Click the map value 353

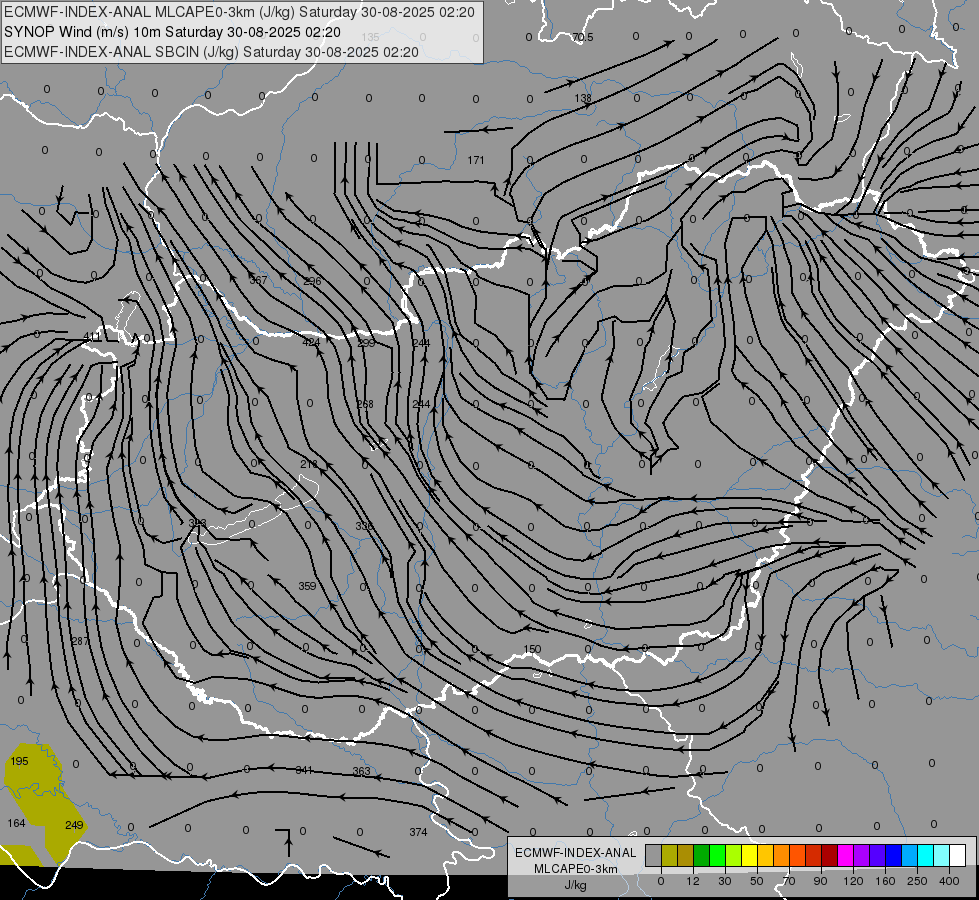[x=197, y=523]
